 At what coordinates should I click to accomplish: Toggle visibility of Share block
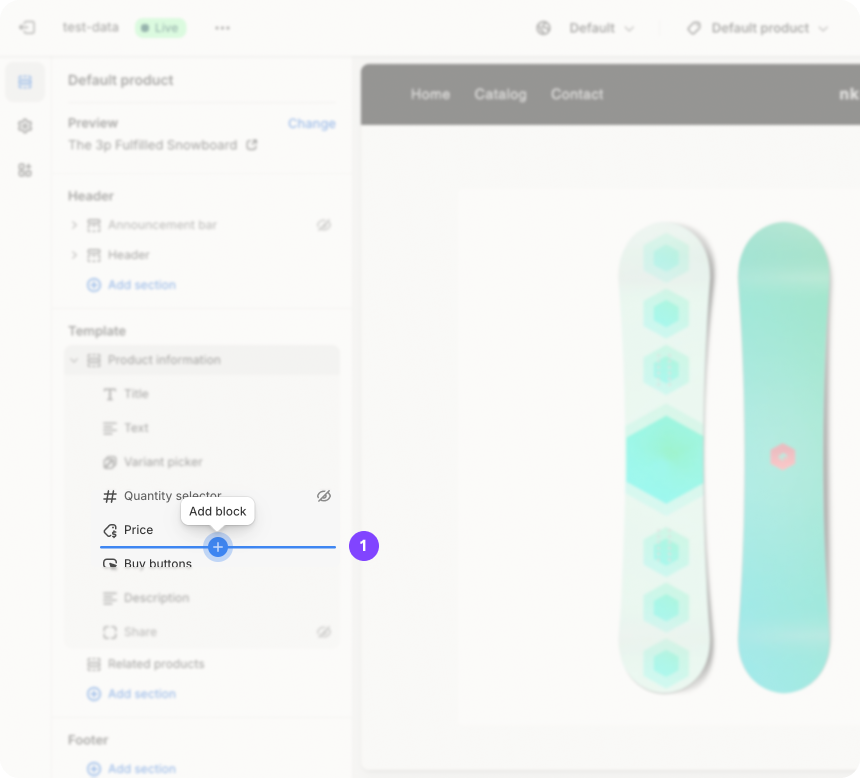324,632
